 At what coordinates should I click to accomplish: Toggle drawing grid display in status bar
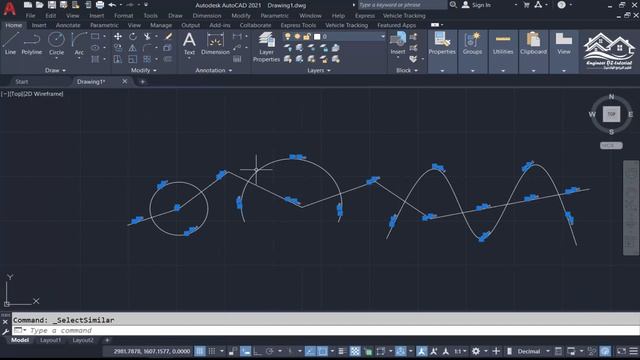[x=200, y=351]
